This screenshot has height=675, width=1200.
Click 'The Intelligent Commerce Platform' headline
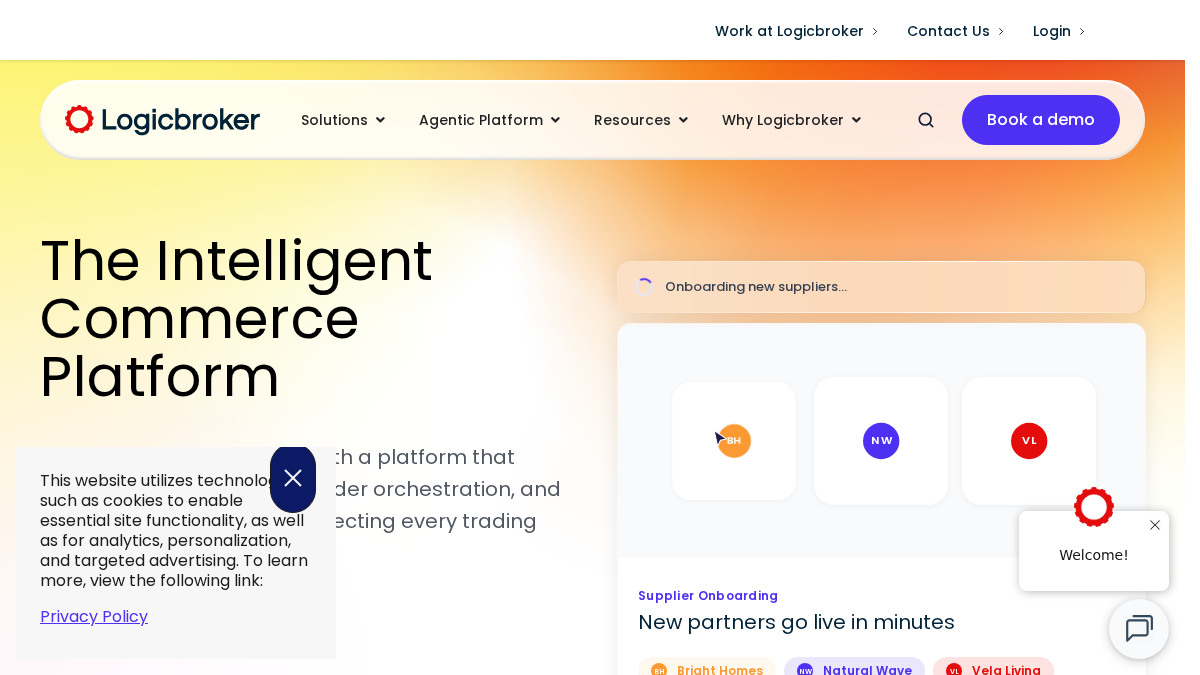tap(236, 319)
